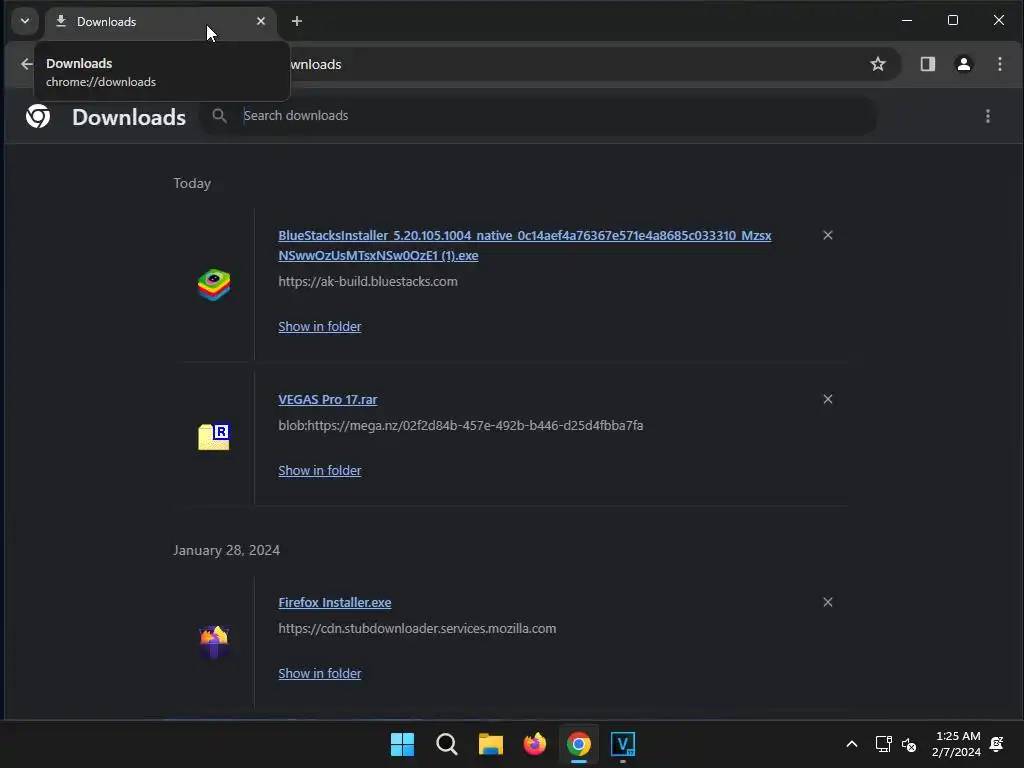Open File Explorer from the taskbar

click(x=490, y=744)
